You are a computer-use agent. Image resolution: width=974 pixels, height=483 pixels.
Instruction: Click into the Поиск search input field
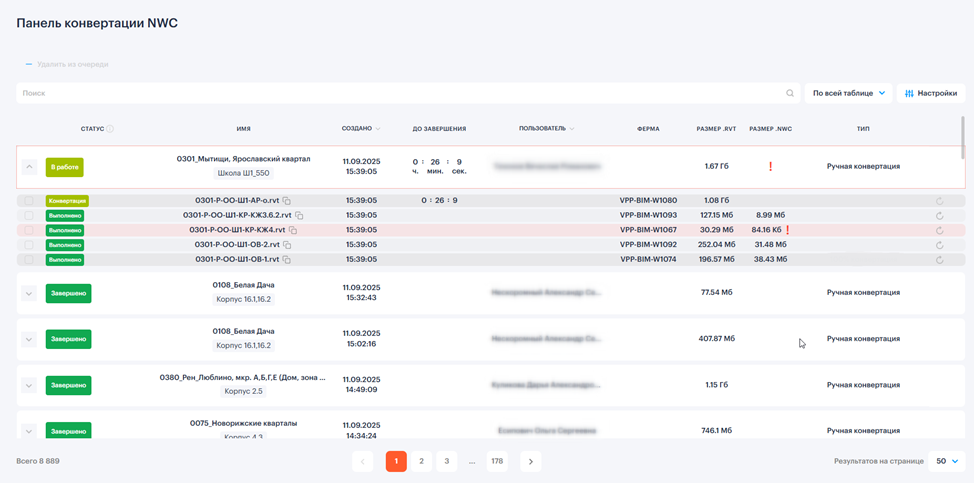point(400,93)
